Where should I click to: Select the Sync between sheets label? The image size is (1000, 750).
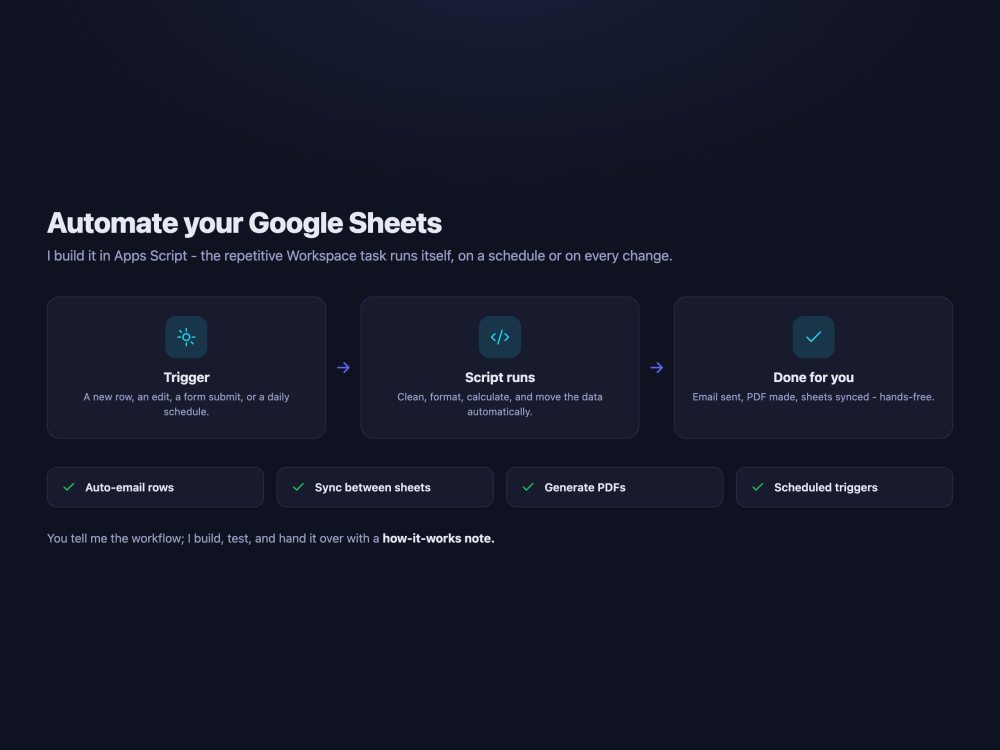pos(372,487)
